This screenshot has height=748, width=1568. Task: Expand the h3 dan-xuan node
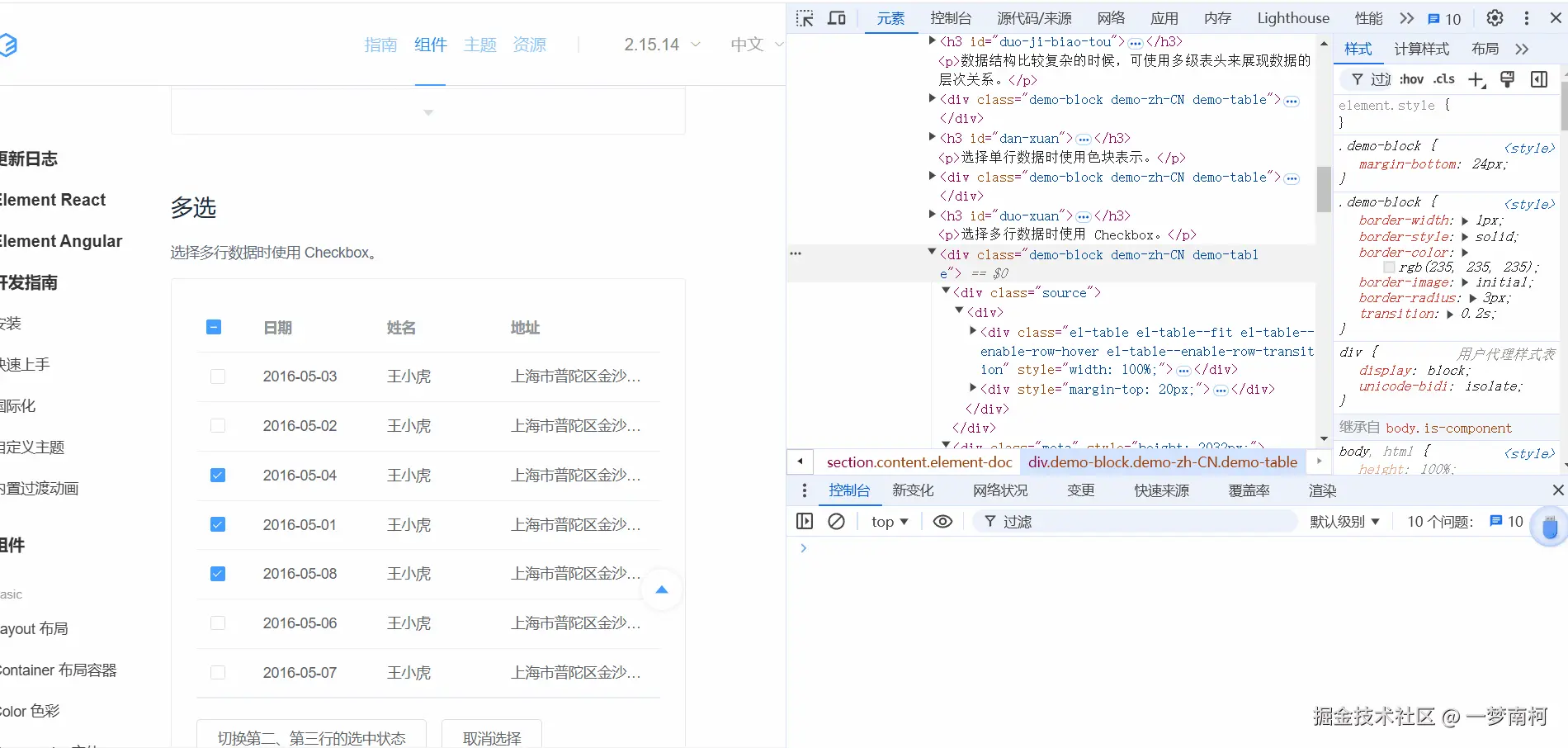click(933, 137)
